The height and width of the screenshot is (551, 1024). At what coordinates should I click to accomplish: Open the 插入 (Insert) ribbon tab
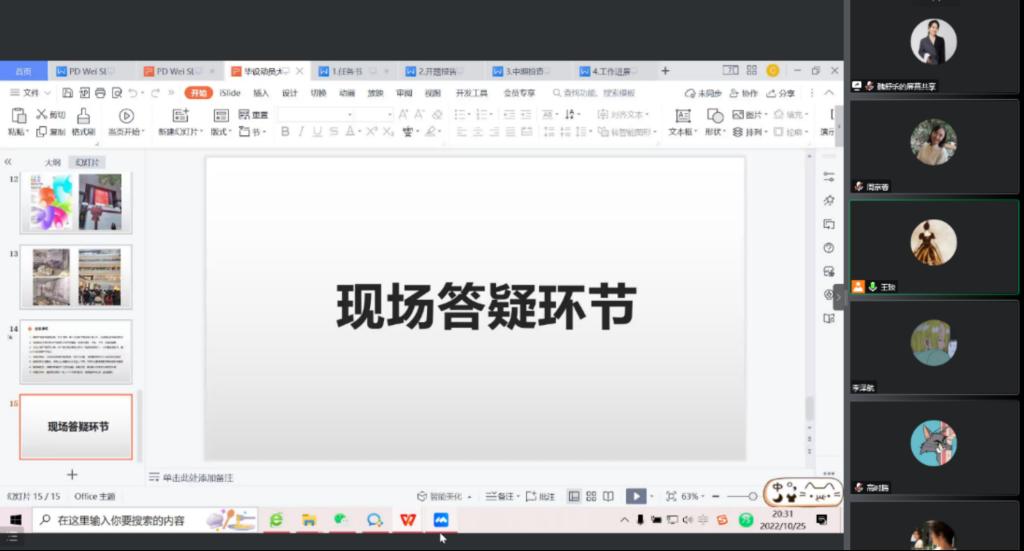pos(261,93)
